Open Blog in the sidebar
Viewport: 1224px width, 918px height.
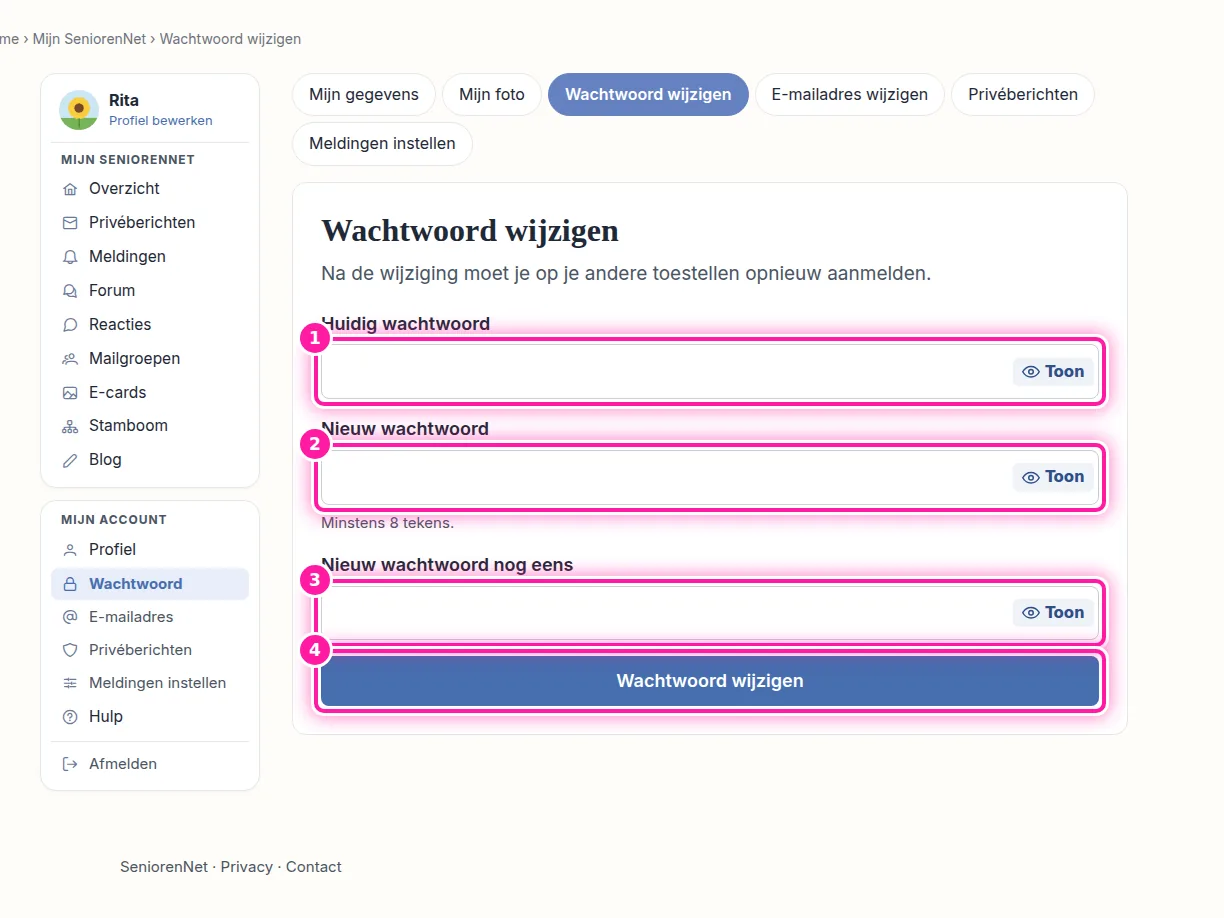tap(150, 460)
